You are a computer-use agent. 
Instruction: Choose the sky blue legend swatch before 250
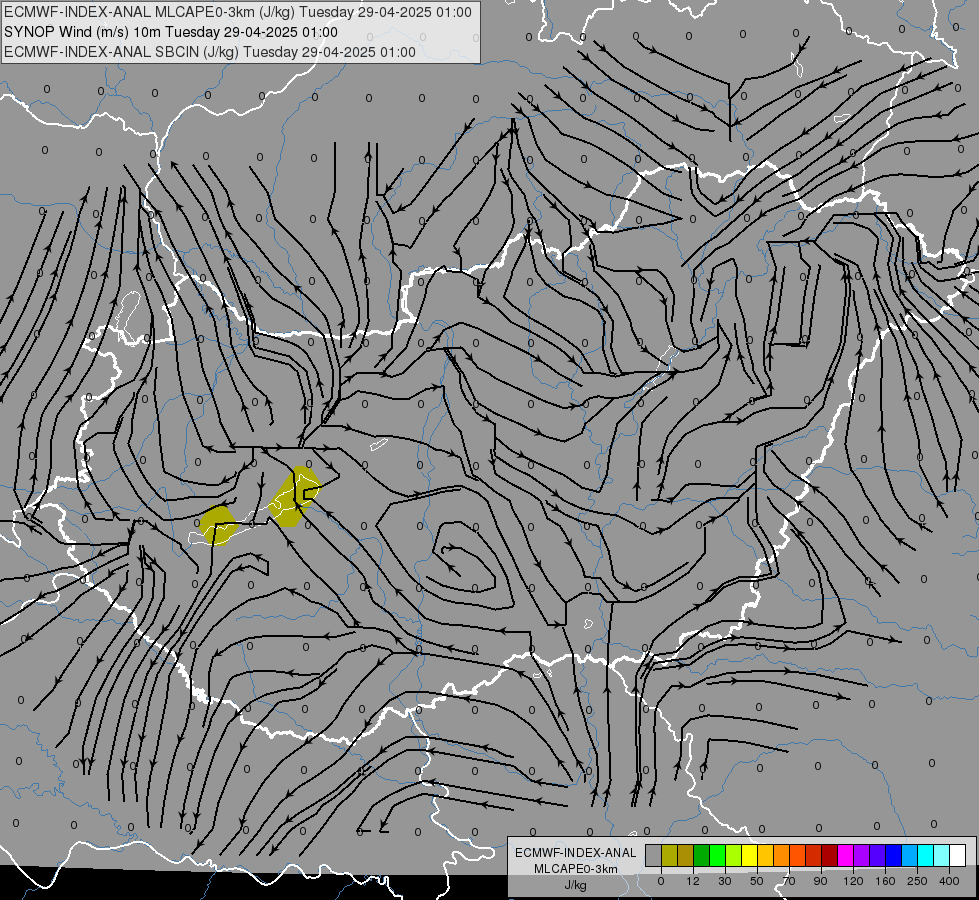click(909, 855)
